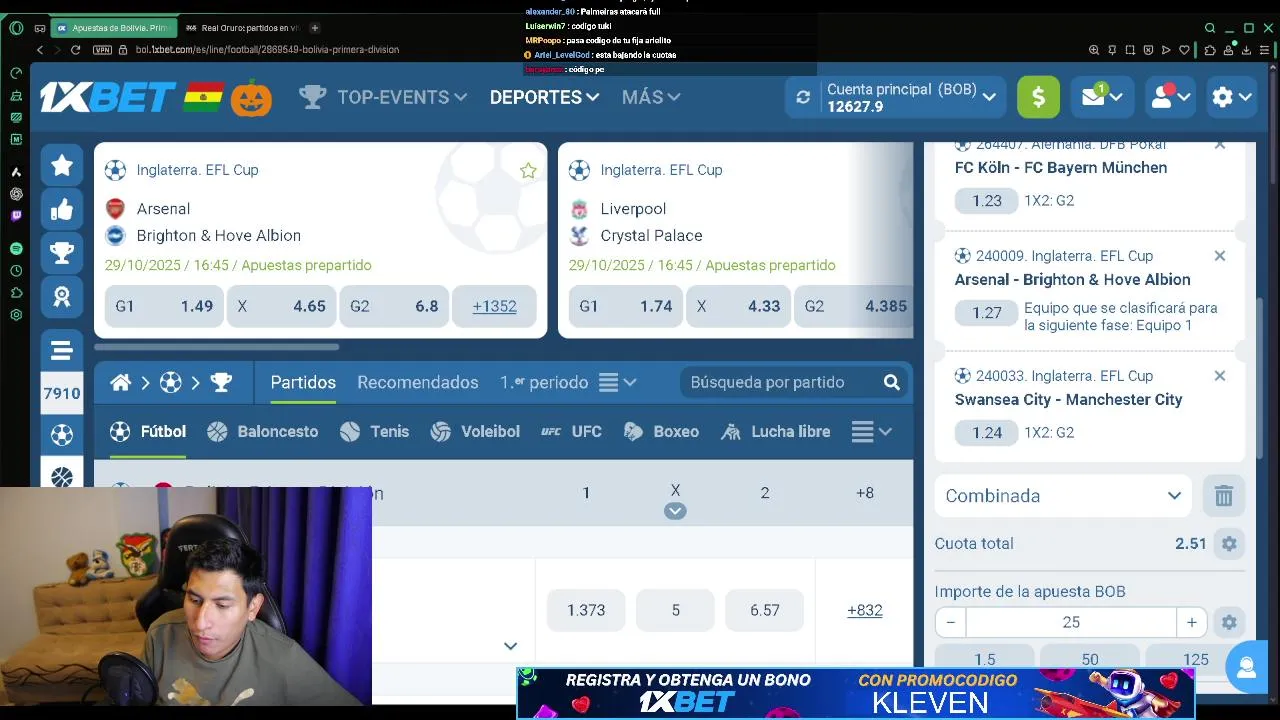1280x720 pixels.
Task: Select the Boxeo sport tab
Action: (x=661, y=432)
